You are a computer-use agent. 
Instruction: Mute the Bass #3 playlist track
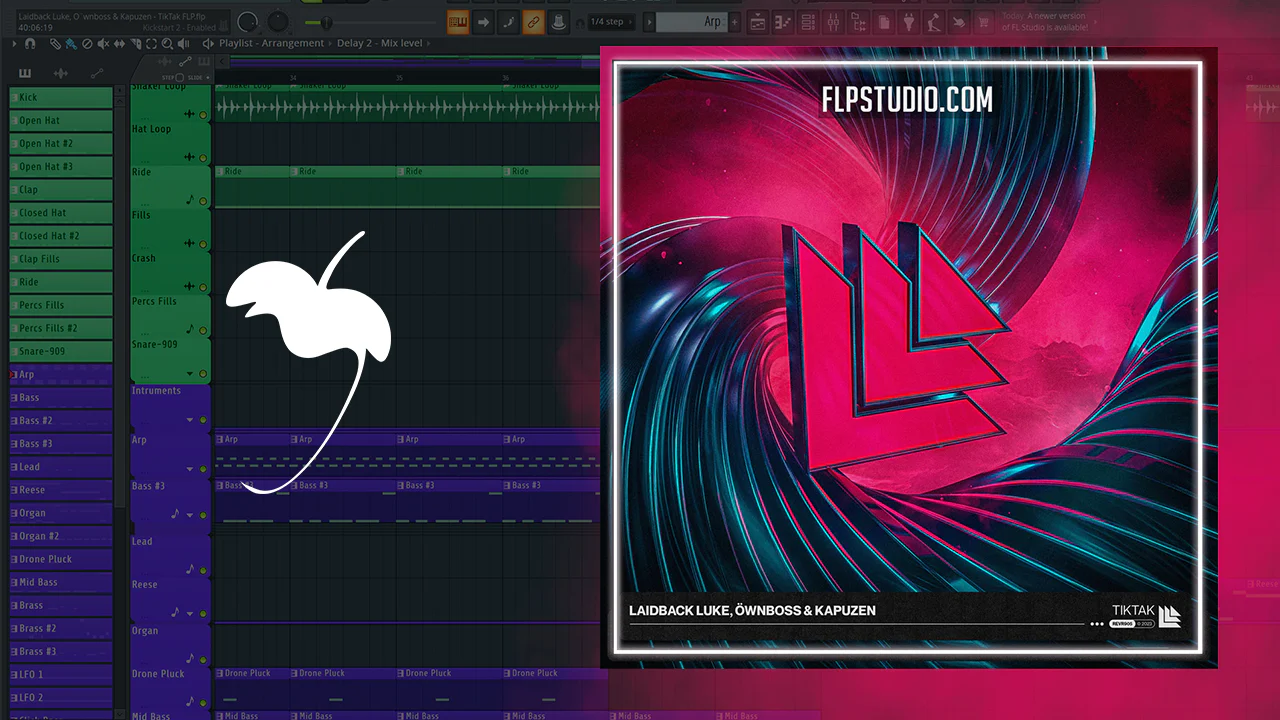(203, 515)
